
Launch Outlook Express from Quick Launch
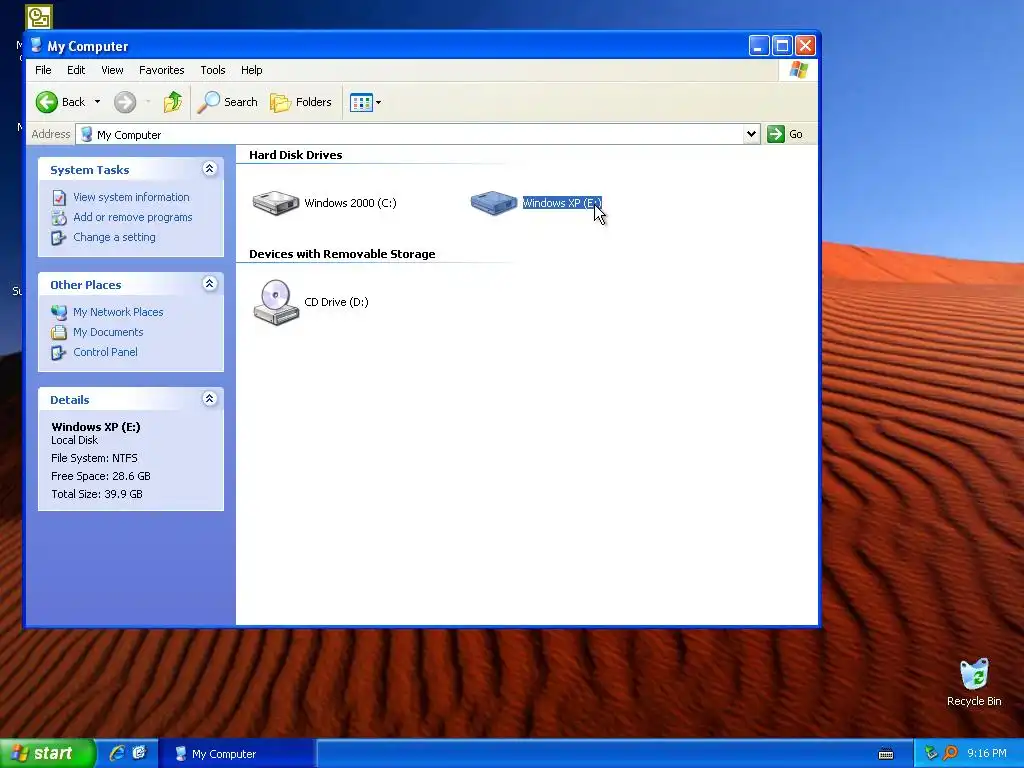click(x=139, y=753)
